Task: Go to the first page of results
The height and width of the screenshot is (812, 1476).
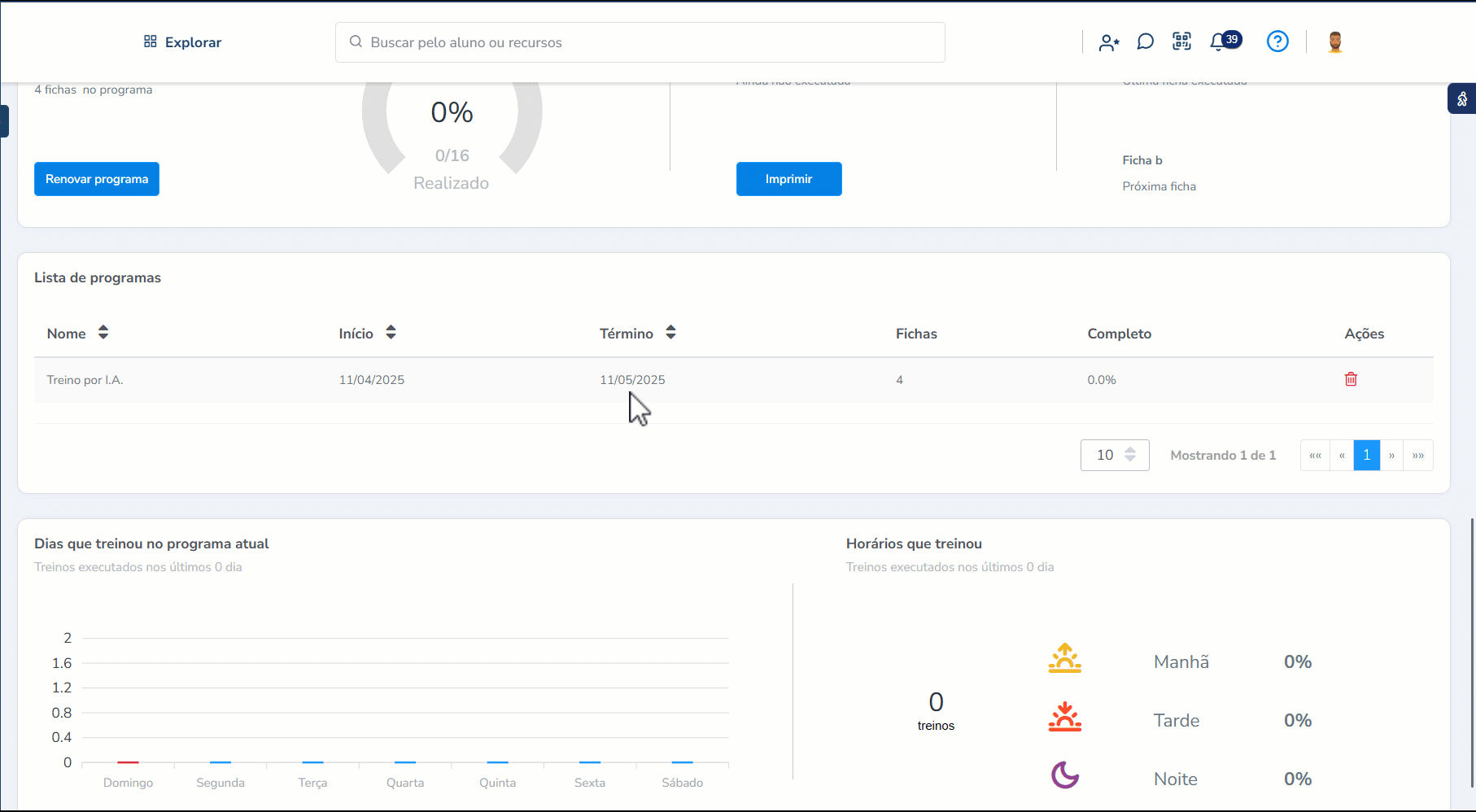Action: point(1315,456)
